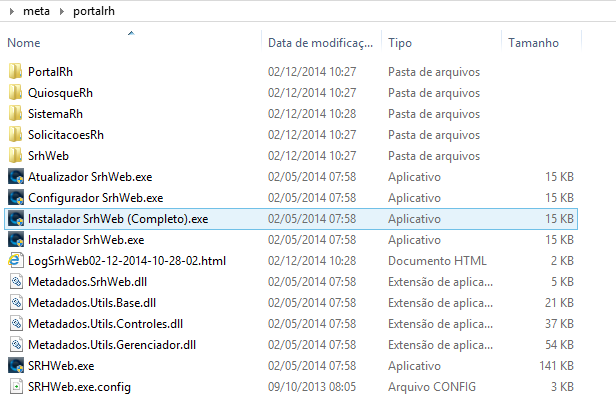Click the Configurador SrhWeb.exe application icon
Image resolution: width=616 pixels, height=420 pixels.
[x=16, y=198]
